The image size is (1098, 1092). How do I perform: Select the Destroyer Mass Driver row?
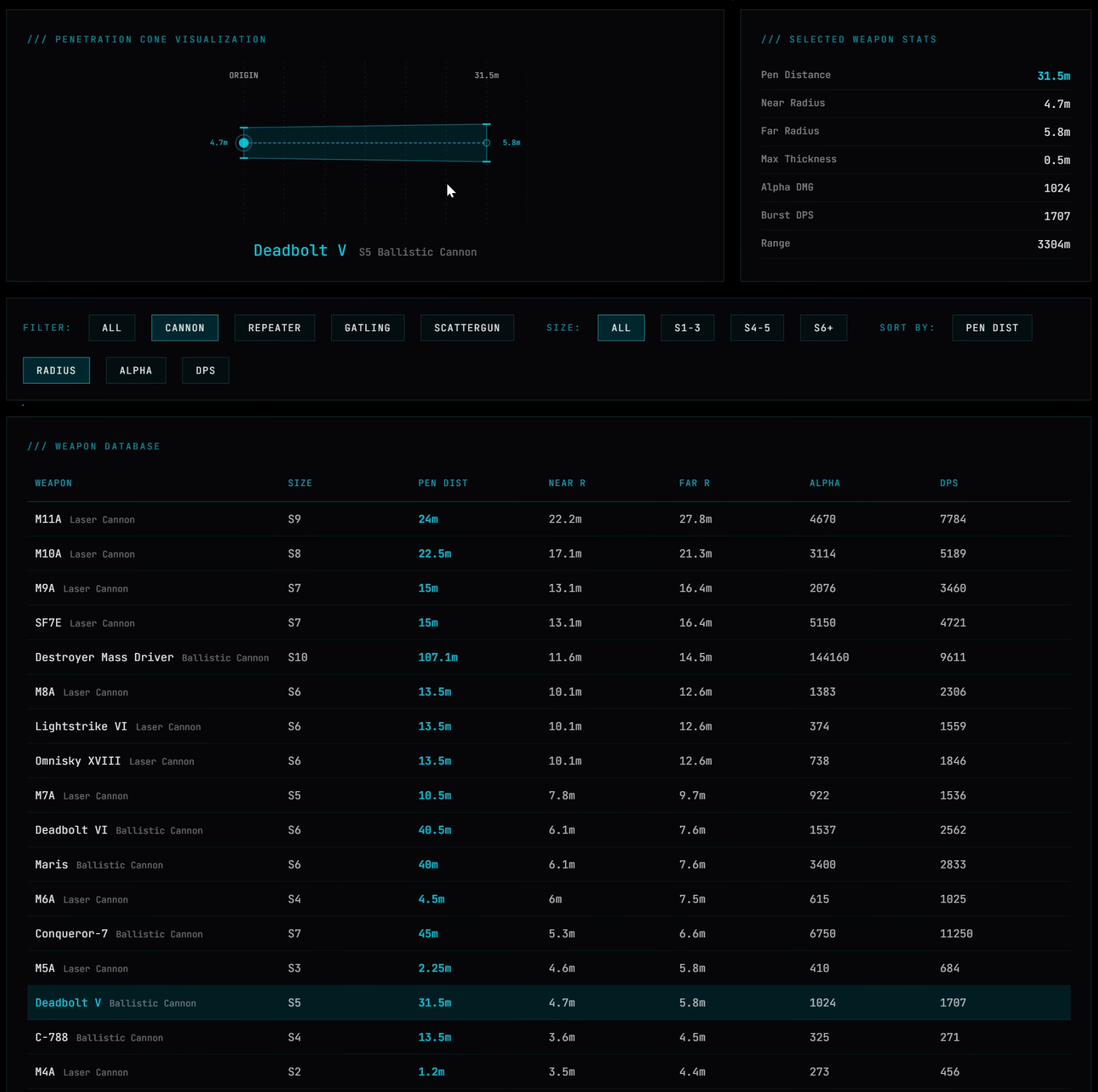pyautogui.click(x=549, y=657)
